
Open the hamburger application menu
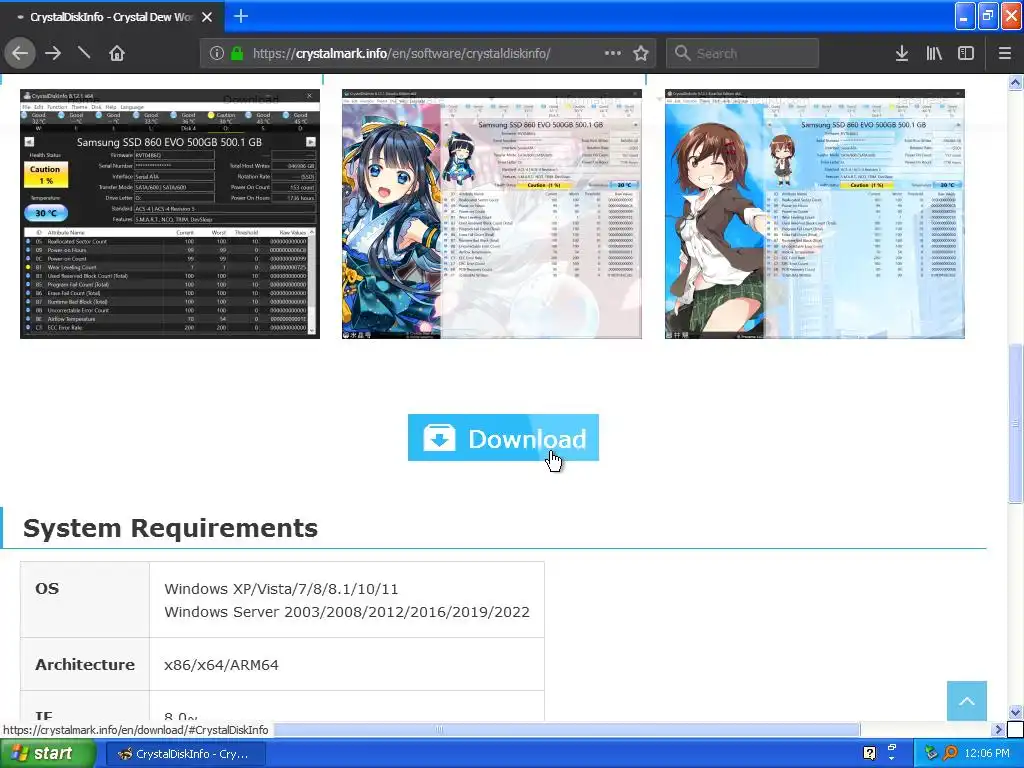(x=1005, y=53)
